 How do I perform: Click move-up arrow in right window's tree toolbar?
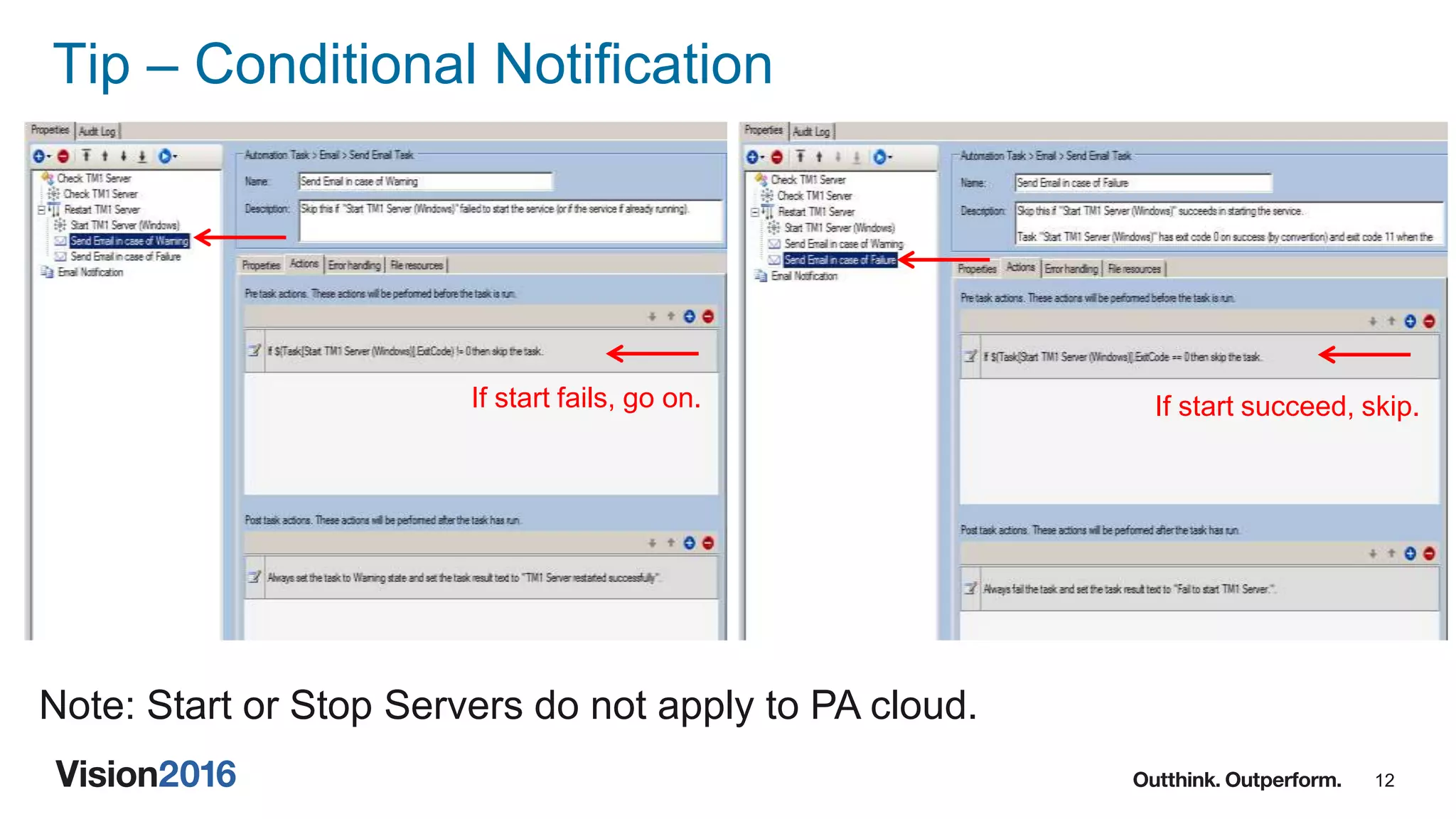(818, 157)
